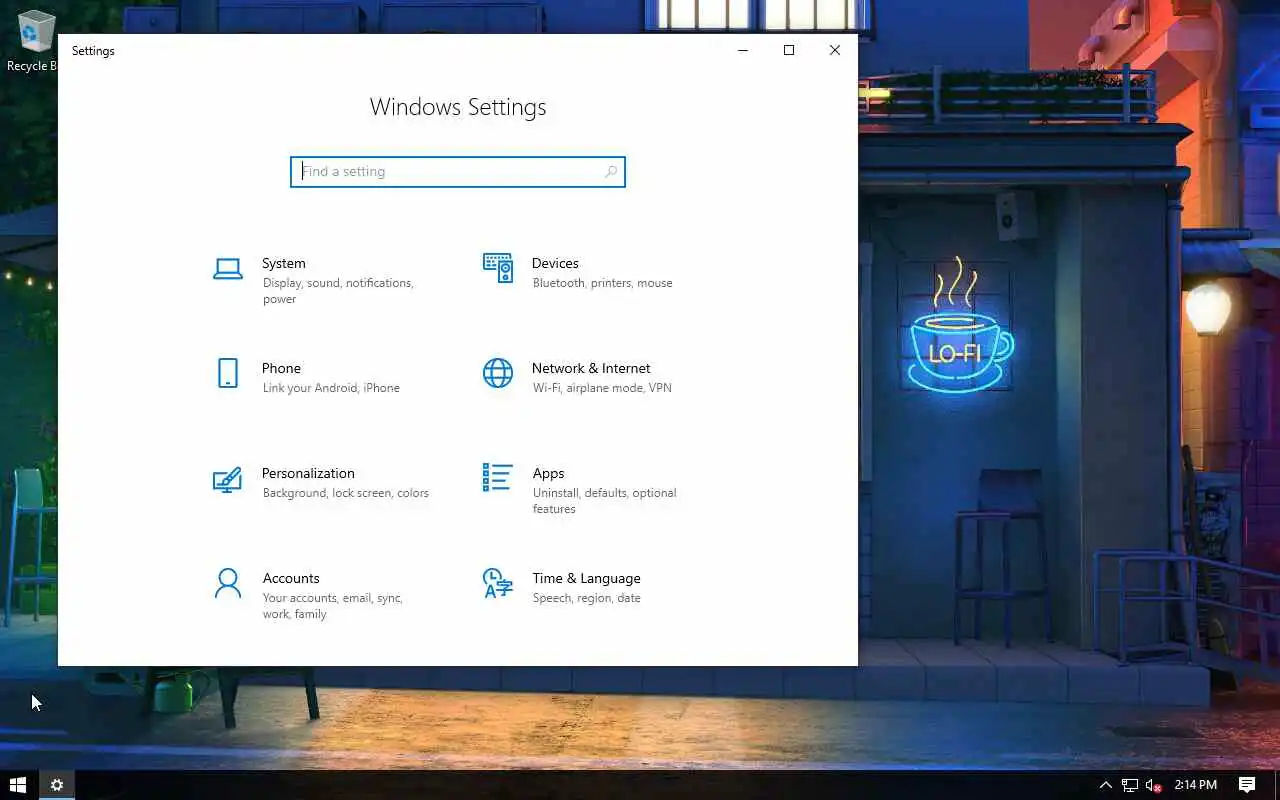Select the Personalization category title
This screenshot has width=1280, height=800.
point(308,473)
